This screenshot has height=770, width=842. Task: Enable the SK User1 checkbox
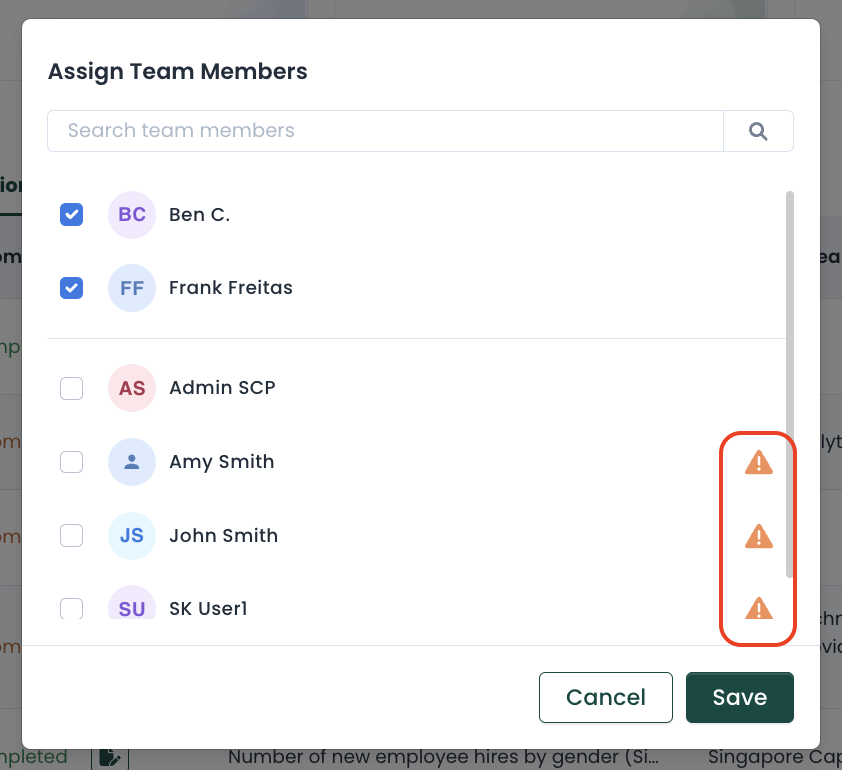[71, 608]
